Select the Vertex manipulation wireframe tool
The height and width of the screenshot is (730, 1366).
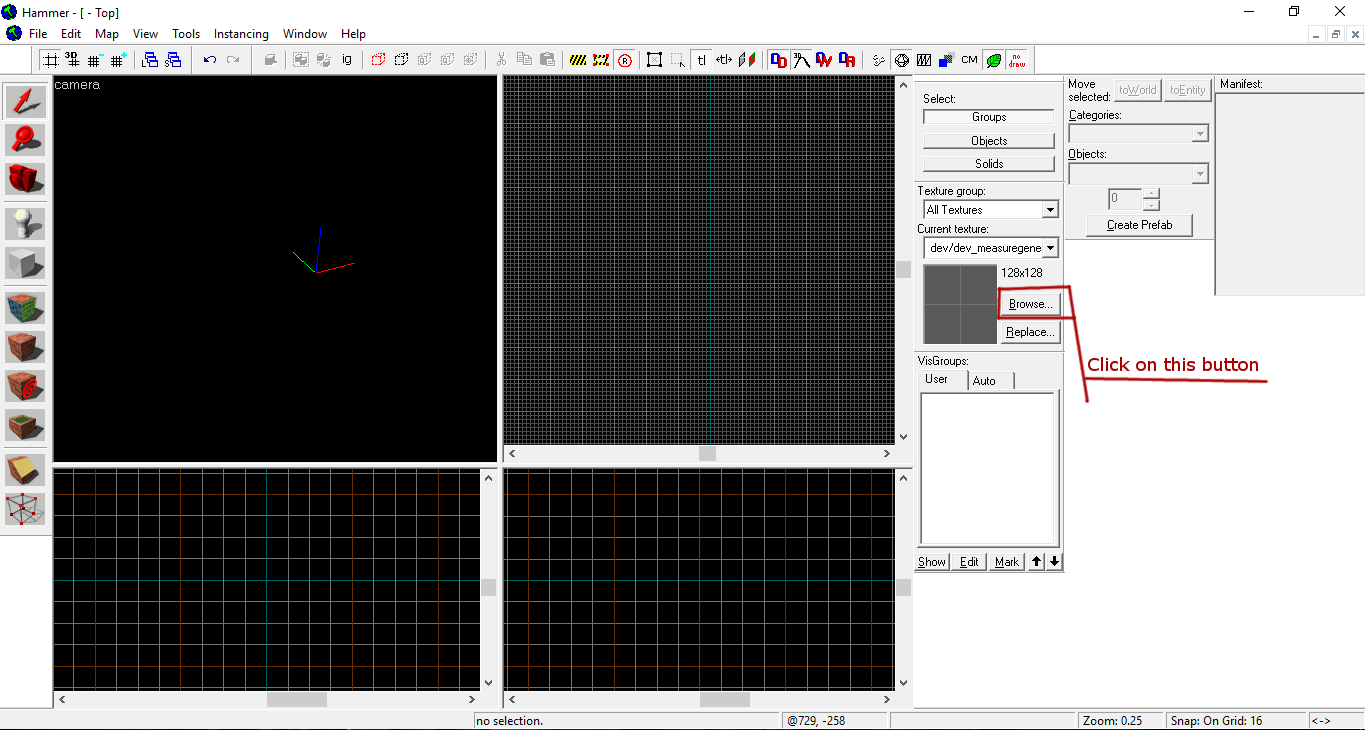click(x=25, y=509)
